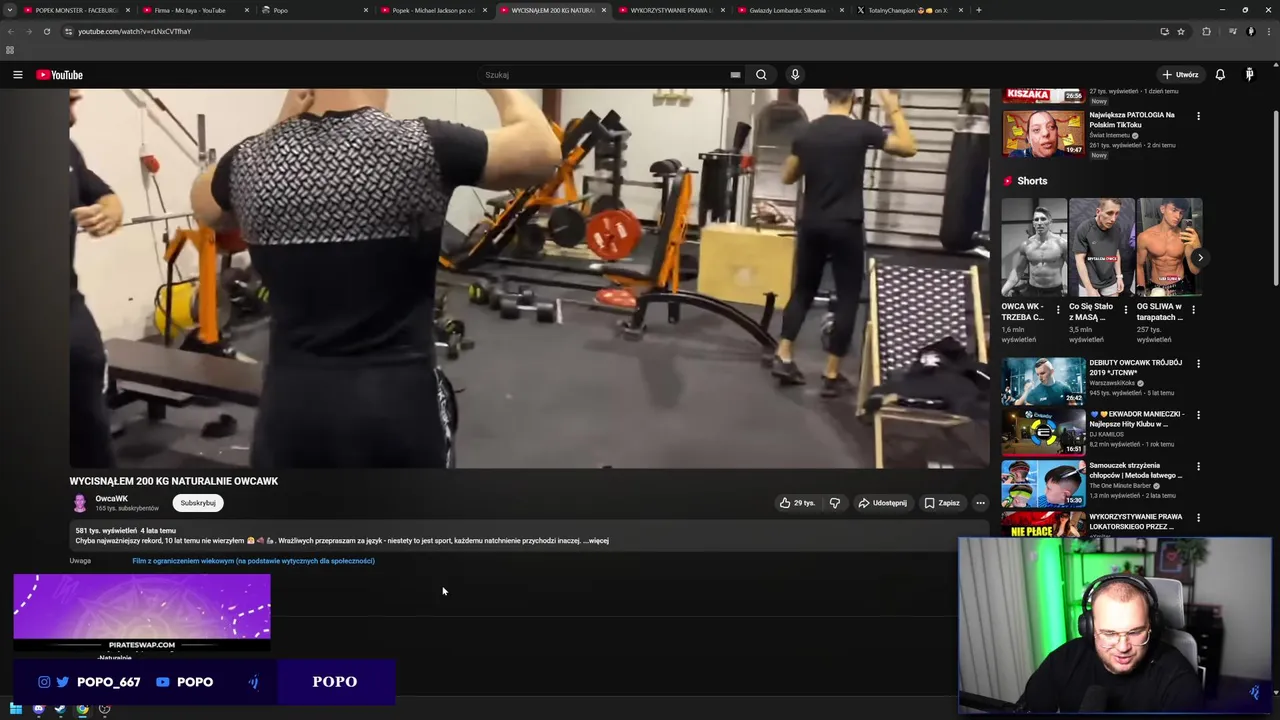Open Chrome three-dot menu

coord(1269,31)
